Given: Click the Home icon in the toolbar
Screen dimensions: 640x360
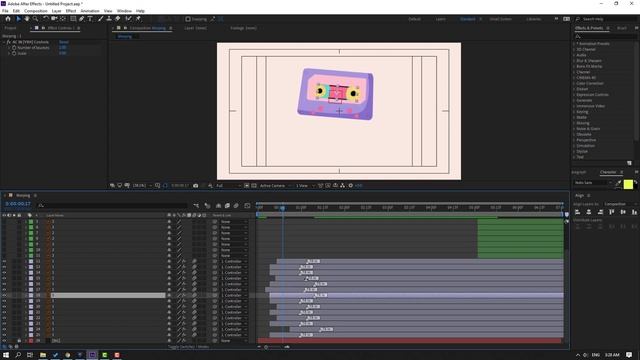Looking at the screenshot, I should pos(8,19).
